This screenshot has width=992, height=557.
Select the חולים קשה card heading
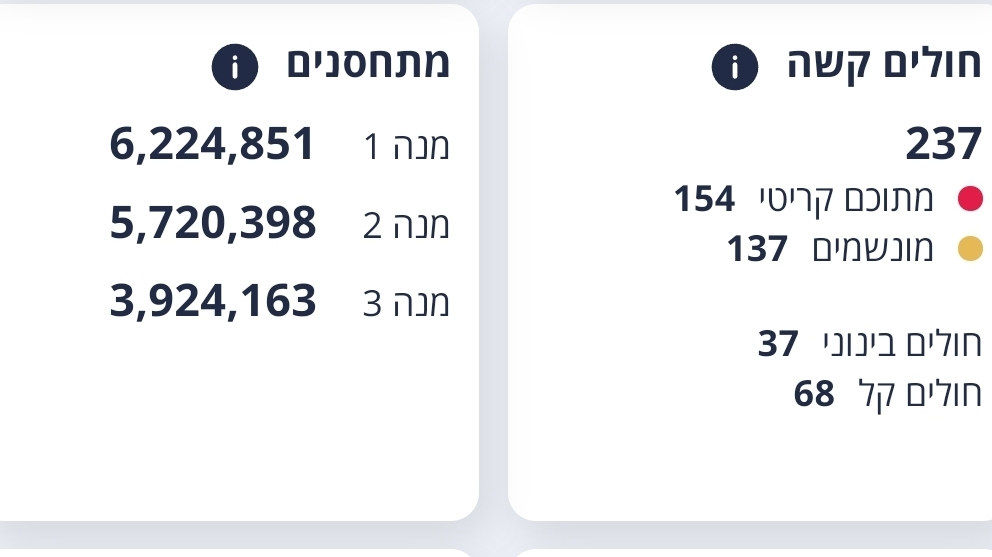(x=884, y=64)
